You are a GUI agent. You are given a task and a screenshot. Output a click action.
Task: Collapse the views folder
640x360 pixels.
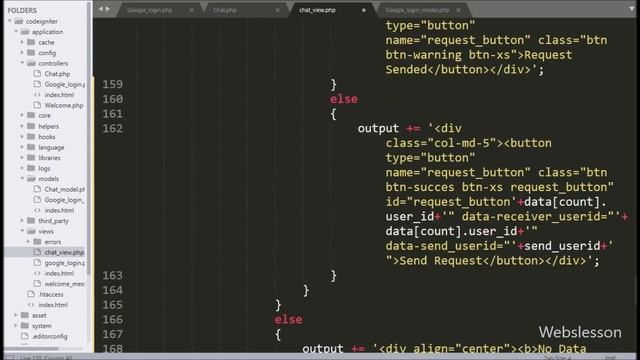point(22,231)
